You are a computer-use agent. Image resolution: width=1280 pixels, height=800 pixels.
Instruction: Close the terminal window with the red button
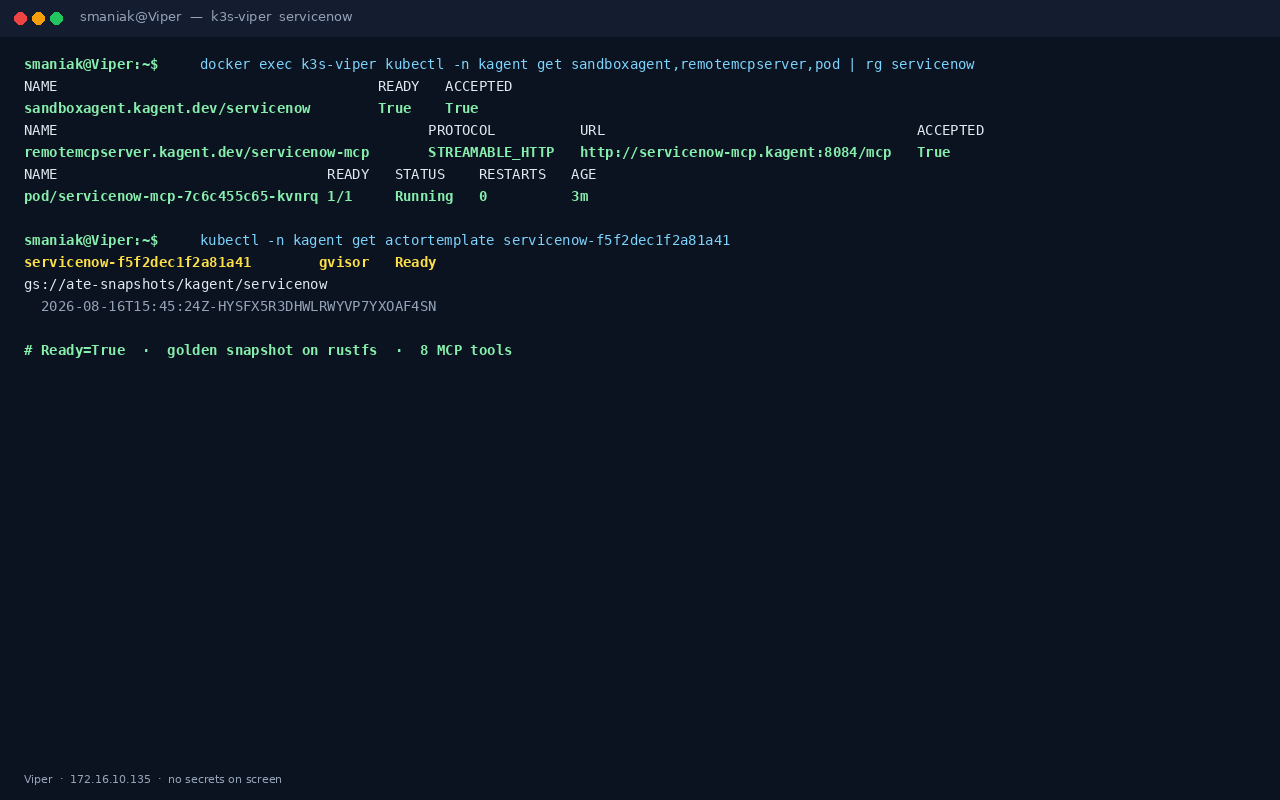tap(20, 18)
